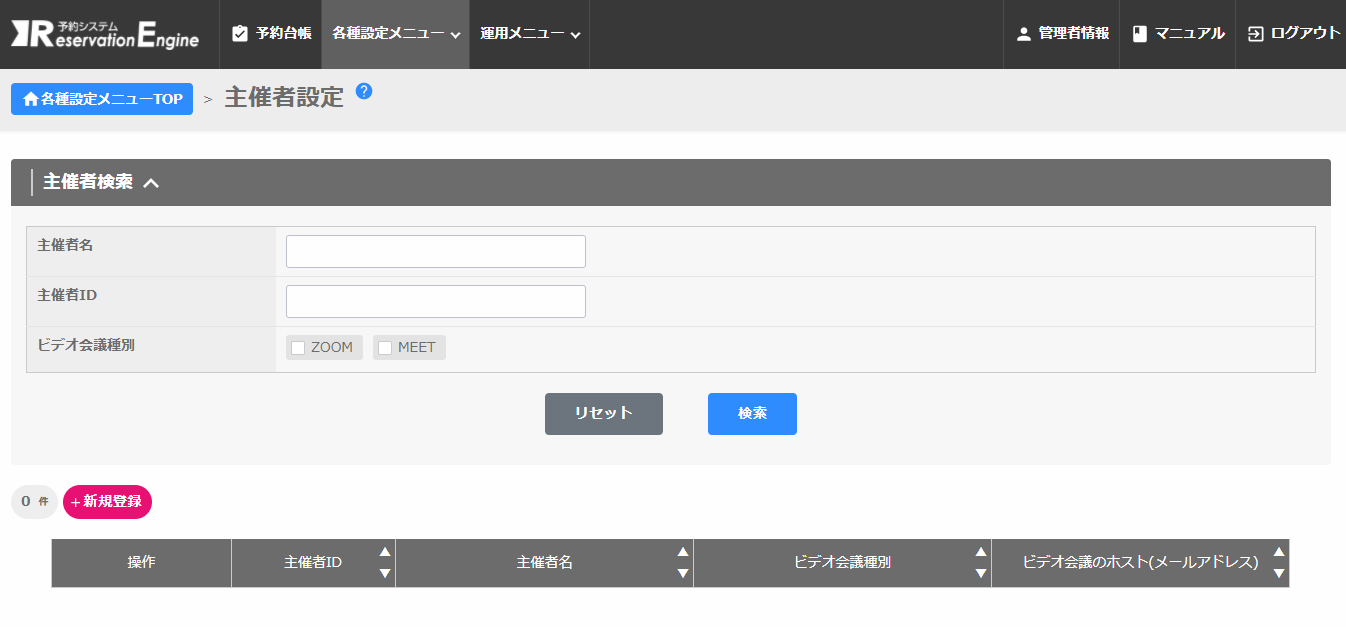Open 管理者情報 admin profile
The height and width of the screenshot is (627, 1346).
coord(1062,34)
